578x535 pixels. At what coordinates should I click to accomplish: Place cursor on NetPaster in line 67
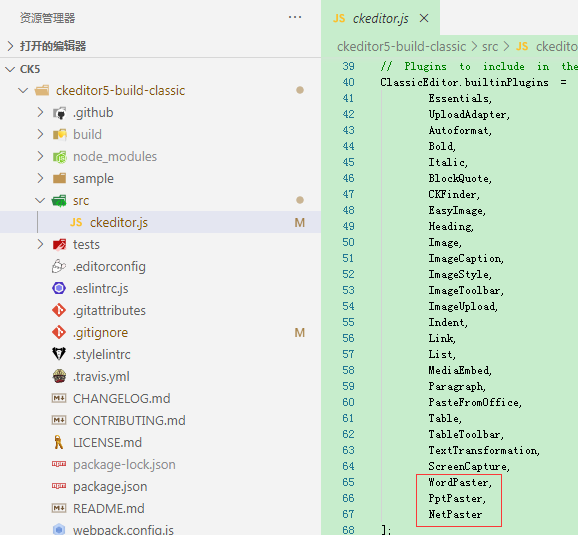click(455, 514)
